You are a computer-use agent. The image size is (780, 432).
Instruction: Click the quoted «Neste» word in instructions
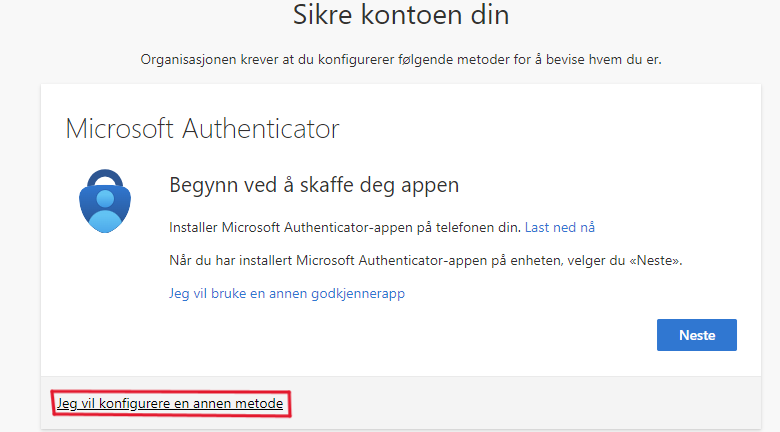point(659,260)
